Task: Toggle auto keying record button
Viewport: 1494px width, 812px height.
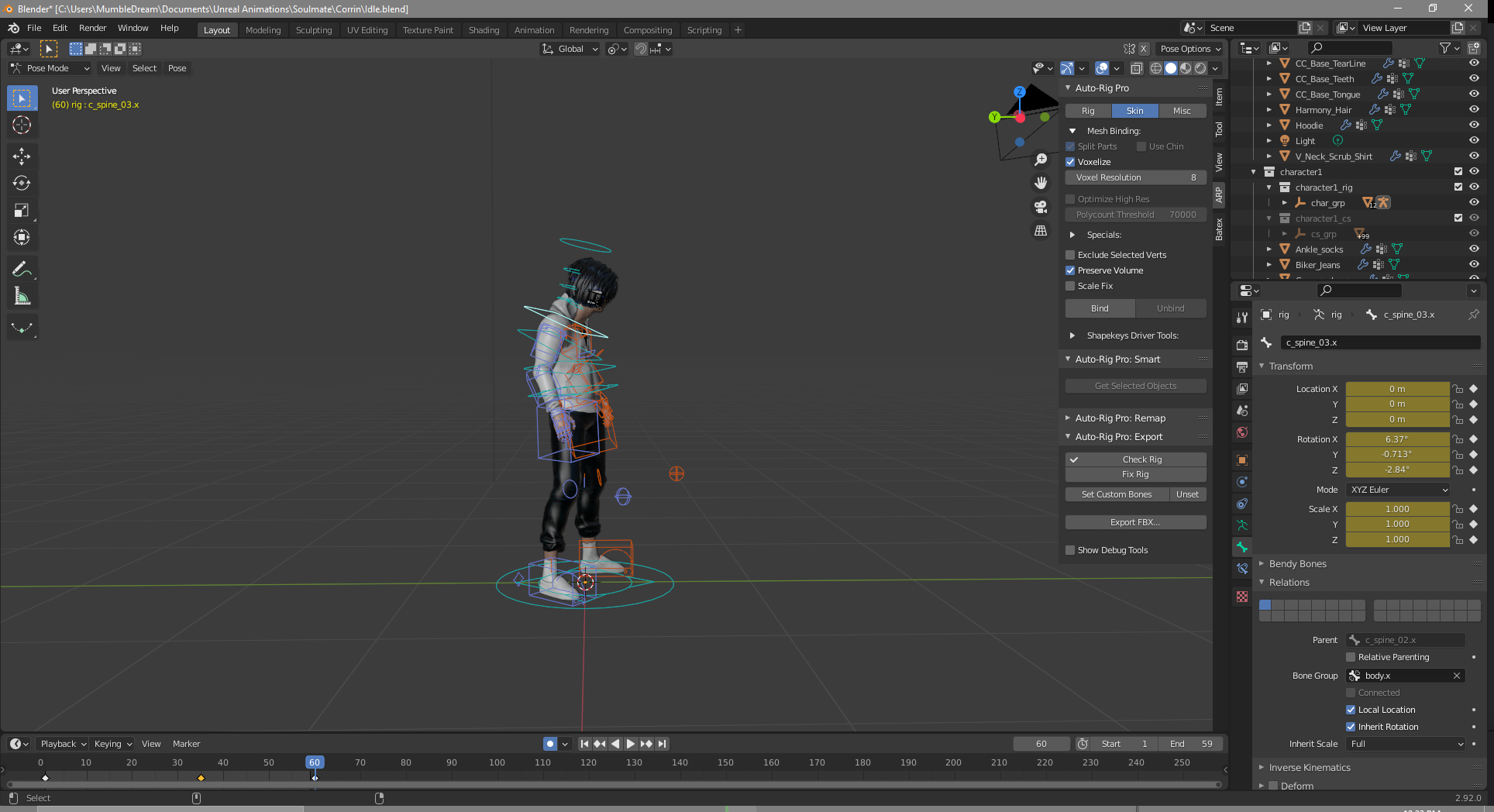Action: [x=550, y=744]
